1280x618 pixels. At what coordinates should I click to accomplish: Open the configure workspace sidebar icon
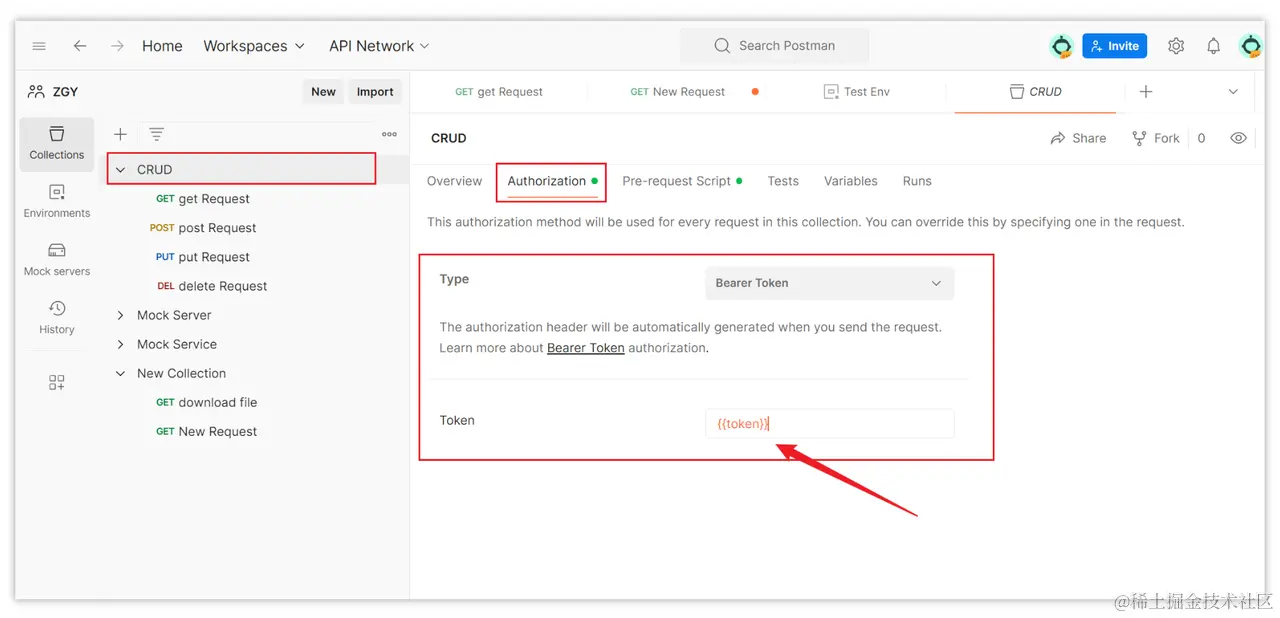(x=57, y=382)
